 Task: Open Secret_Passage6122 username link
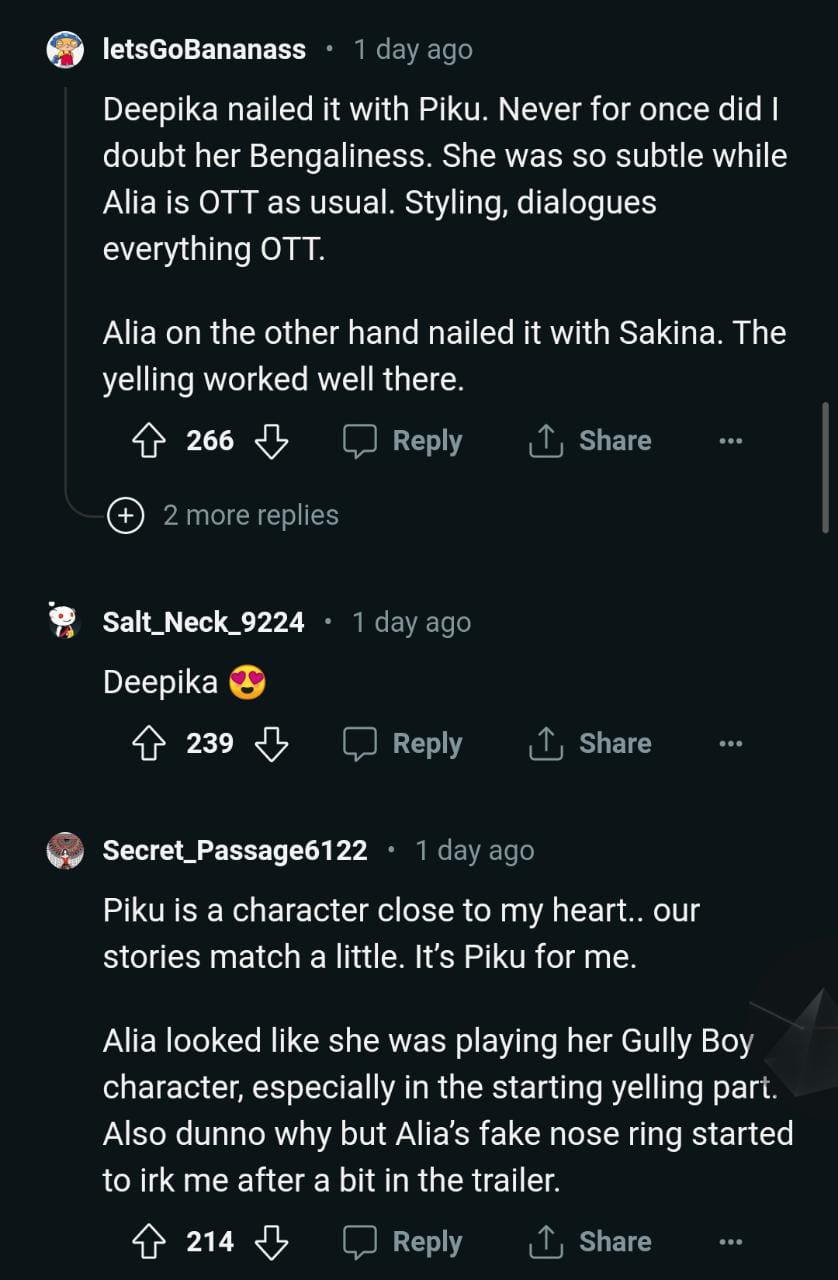click(235, 850)
